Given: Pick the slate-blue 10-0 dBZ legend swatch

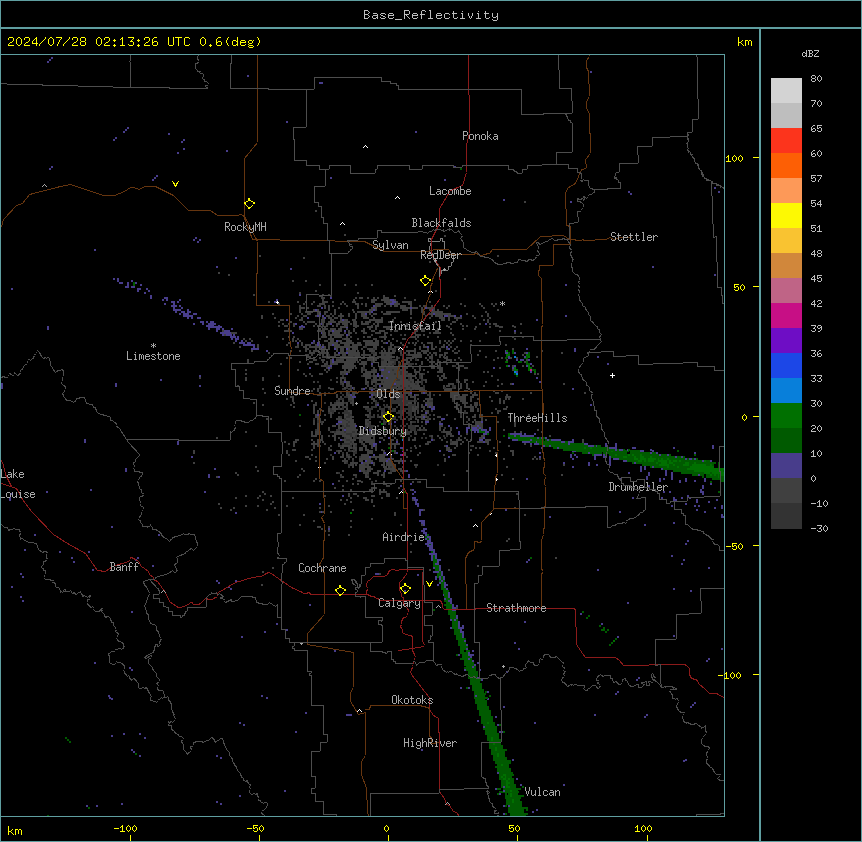Looking at the screenshot, I should [x=786, y=466].
